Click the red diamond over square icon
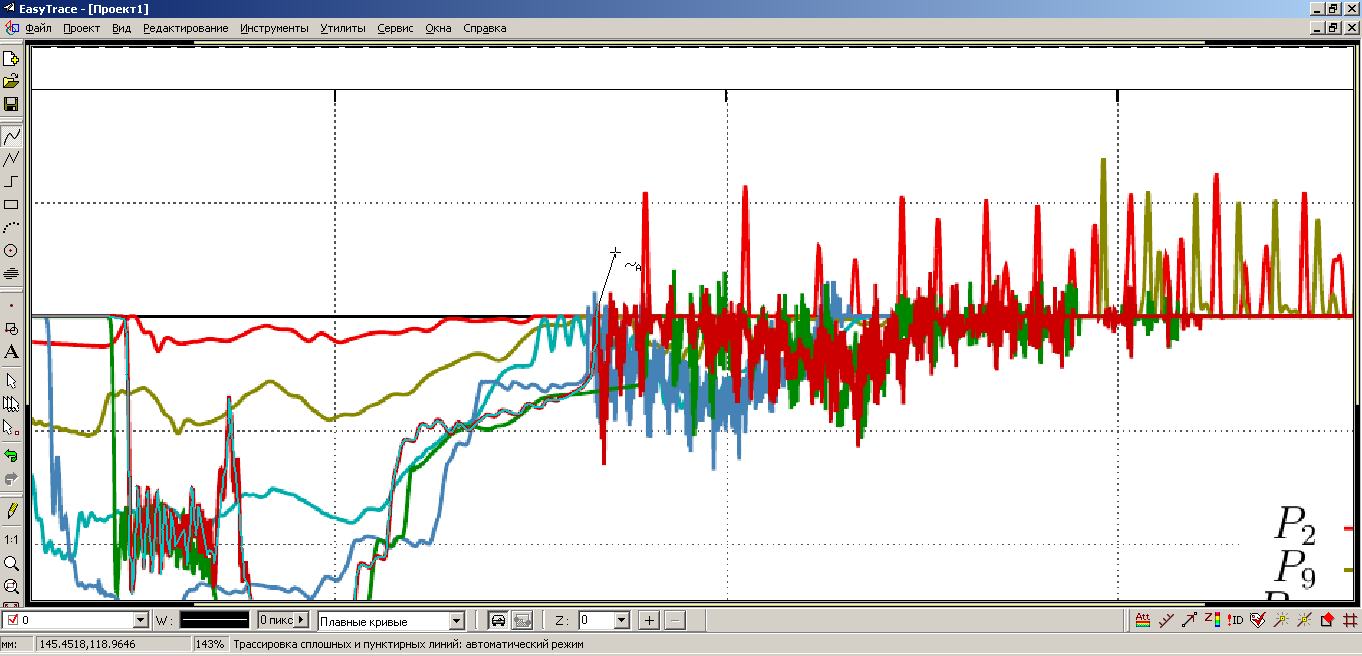The width and height of the screenshot is (1362, 656). [x=1327, y=620]
